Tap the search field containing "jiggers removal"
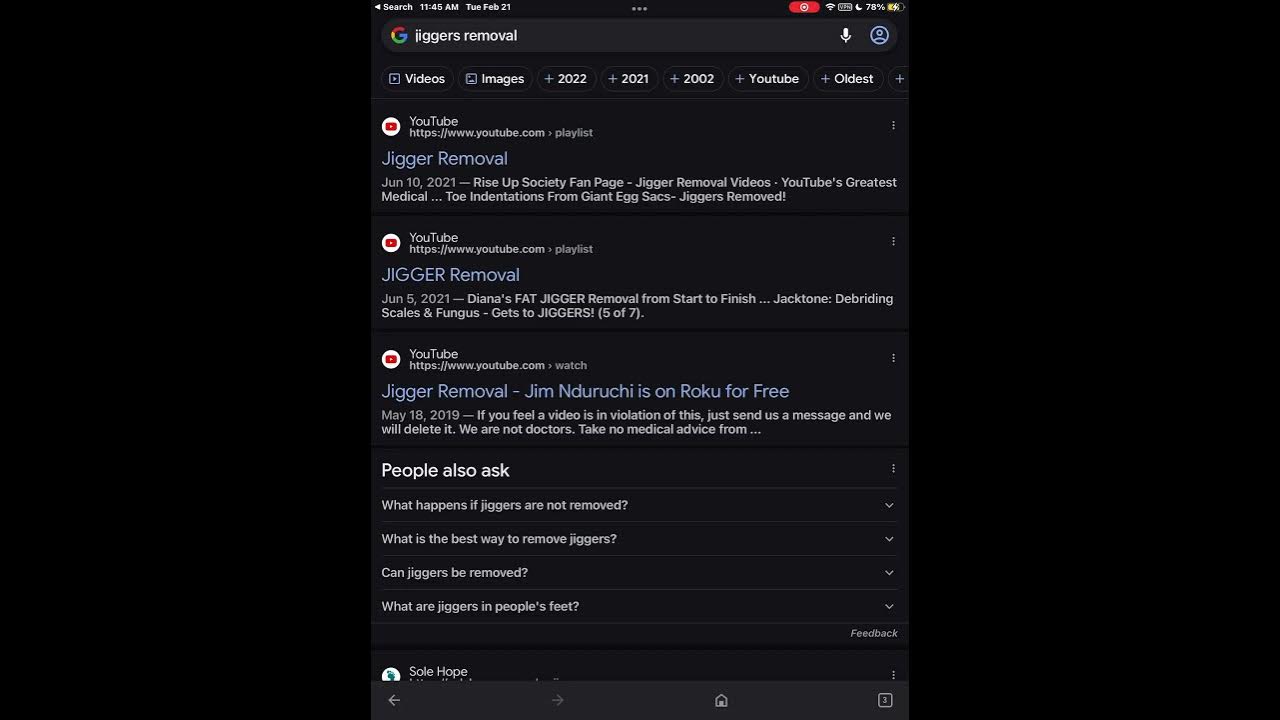The width and height of the screenshot is (1280, 720). pos(620,36)
